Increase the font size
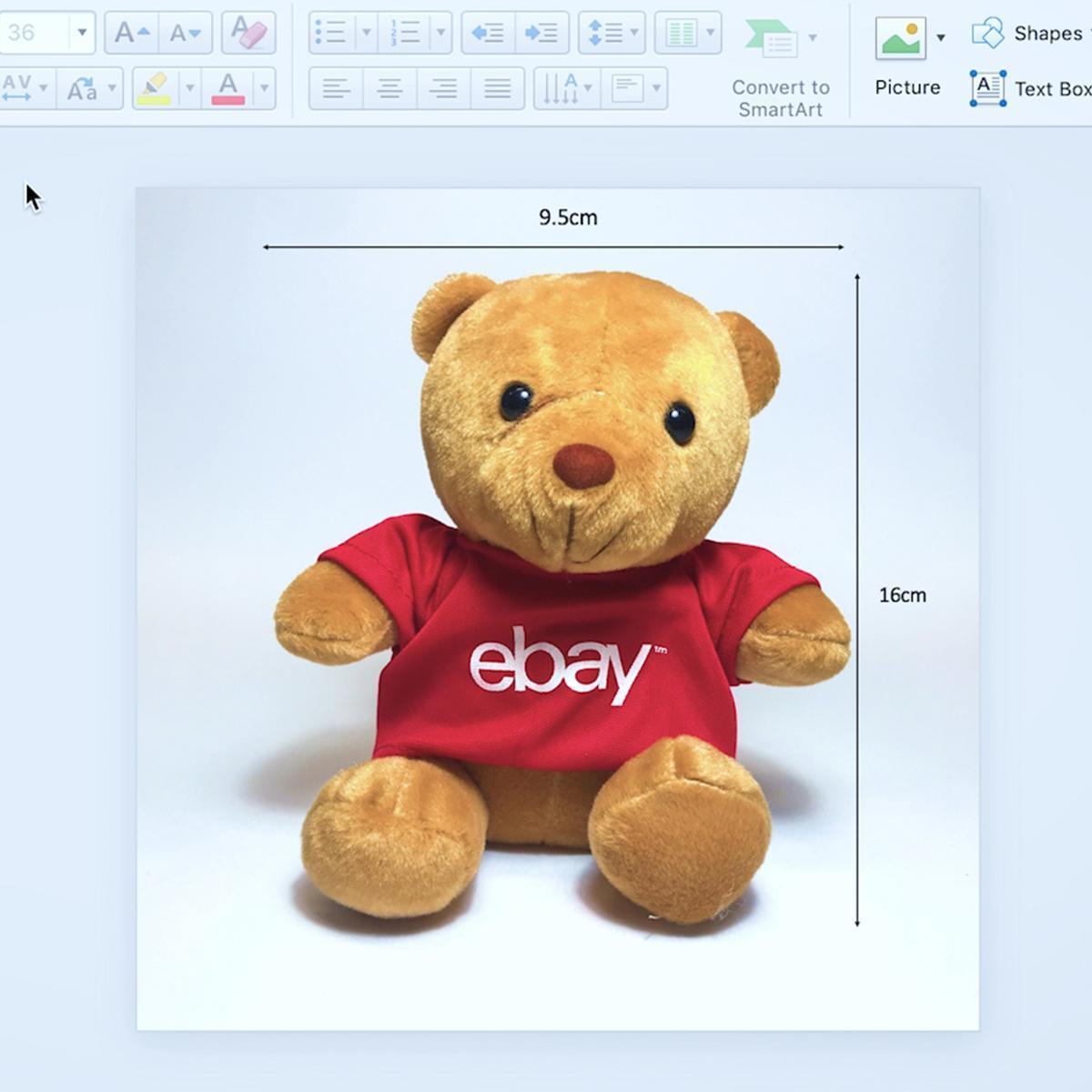Viewport: 1092px width, 1092px height. (132, 34)
